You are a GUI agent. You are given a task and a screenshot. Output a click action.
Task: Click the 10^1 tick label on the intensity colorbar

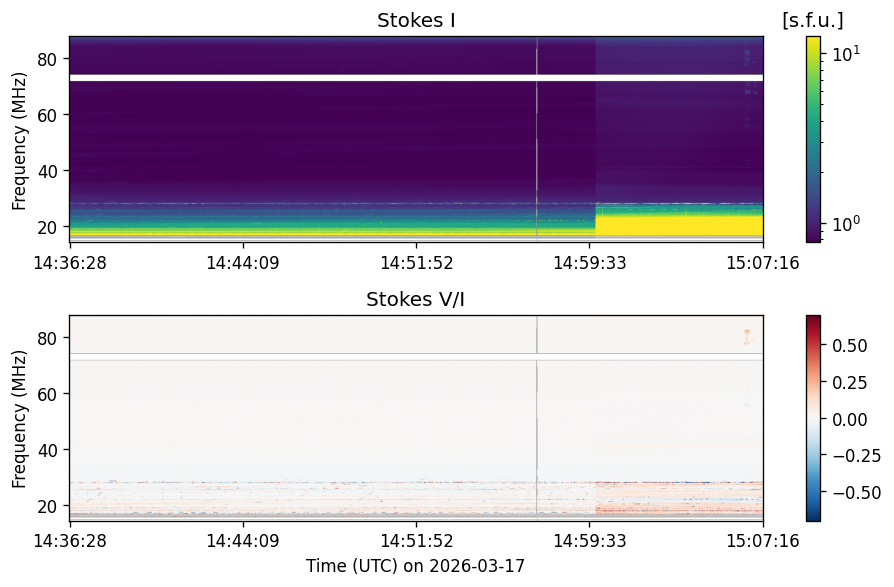click(846, 54)
